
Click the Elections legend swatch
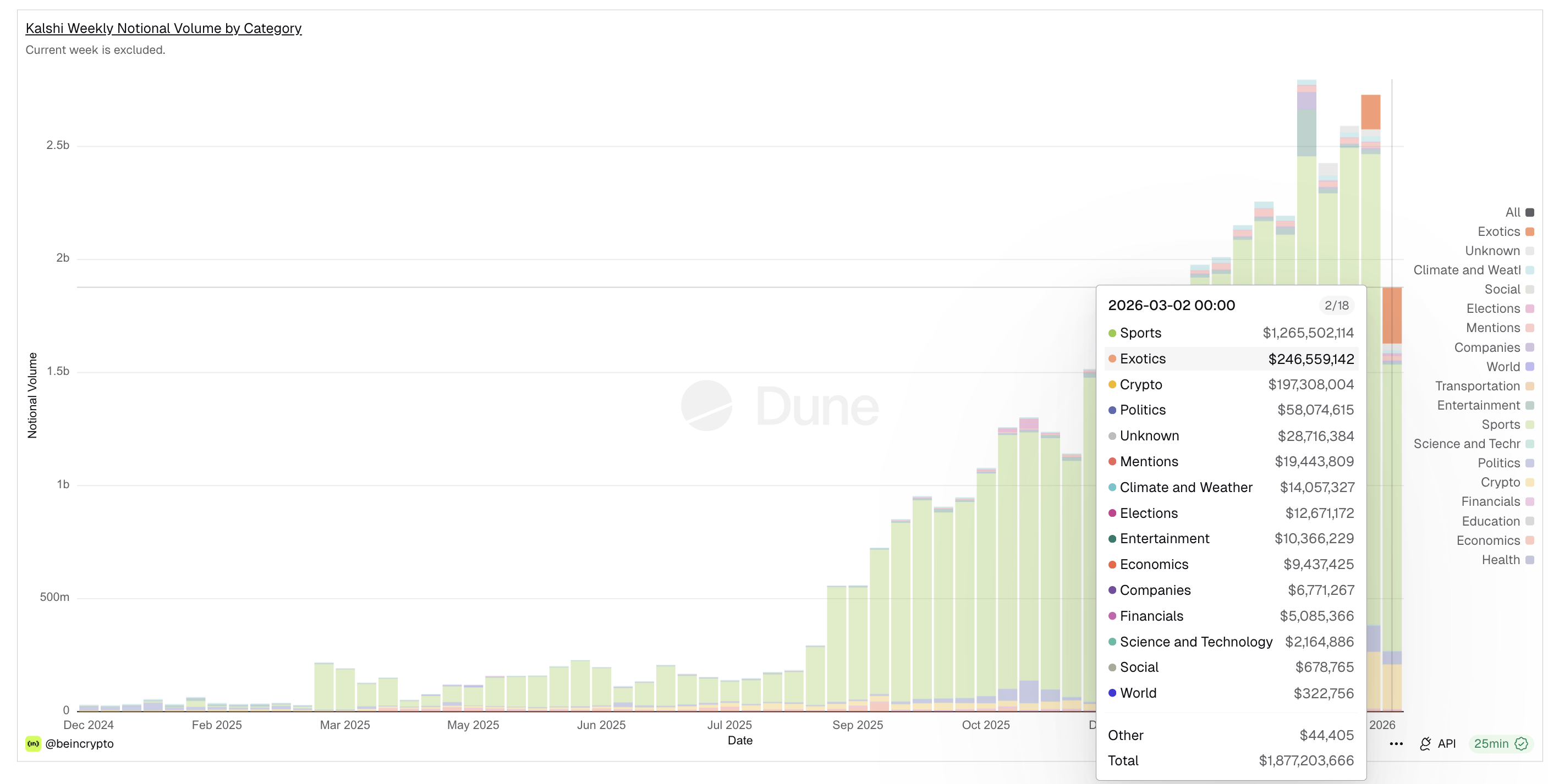pos(1530,308)
